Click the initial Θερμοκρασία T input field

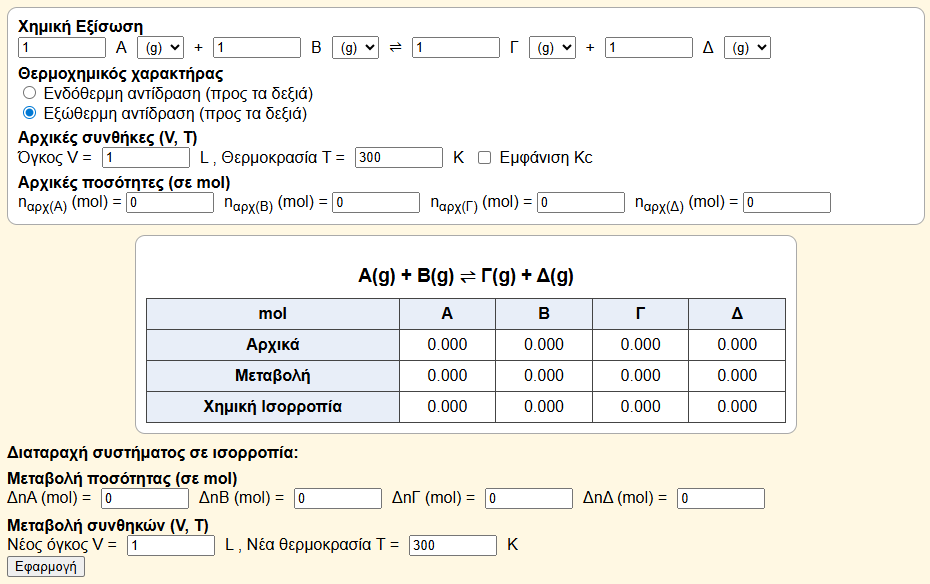[x=398, y=158]
